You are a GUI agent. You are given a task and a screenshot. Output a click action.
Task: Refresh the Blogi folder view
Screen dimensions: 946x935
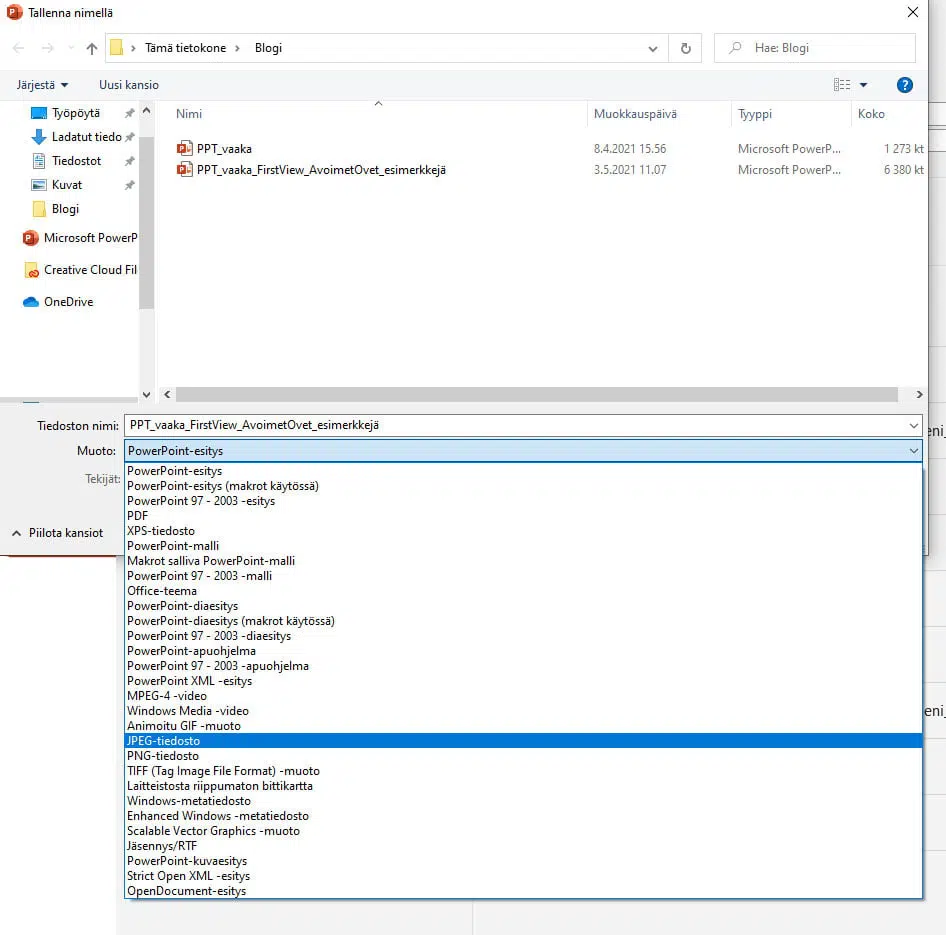pyautogui.click(x=685, y=48)
